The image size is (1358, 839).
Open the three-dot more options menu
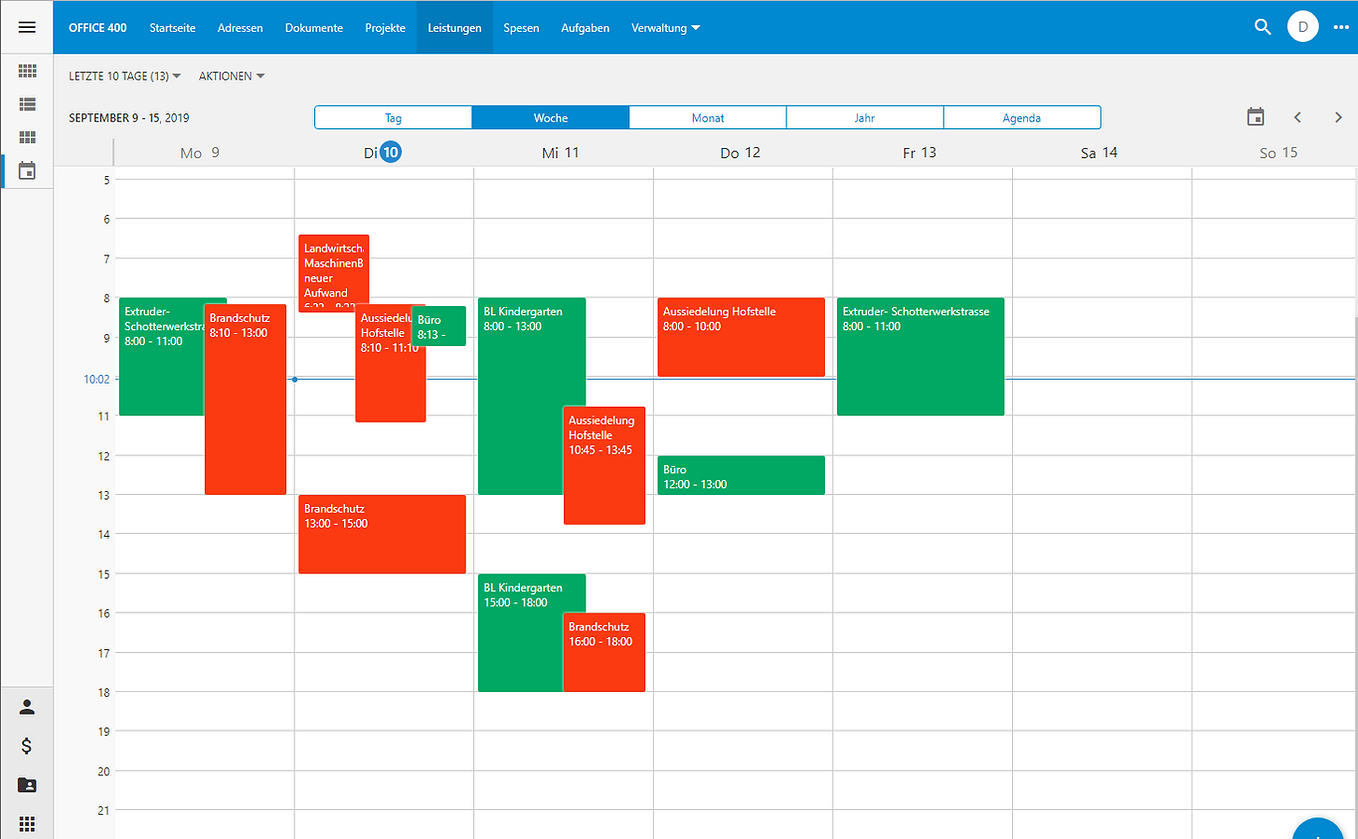point(1341,27)
